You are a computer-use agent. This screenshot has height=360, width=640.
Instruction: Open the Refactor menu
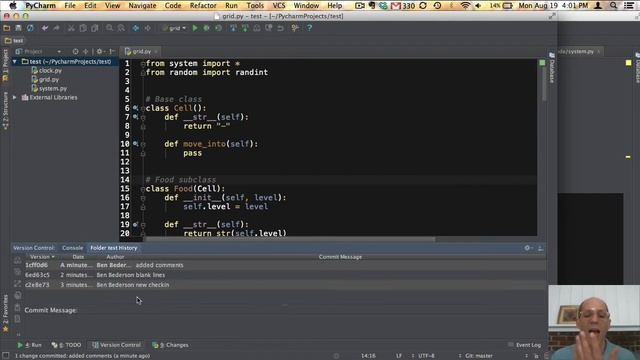click(203, 5)
